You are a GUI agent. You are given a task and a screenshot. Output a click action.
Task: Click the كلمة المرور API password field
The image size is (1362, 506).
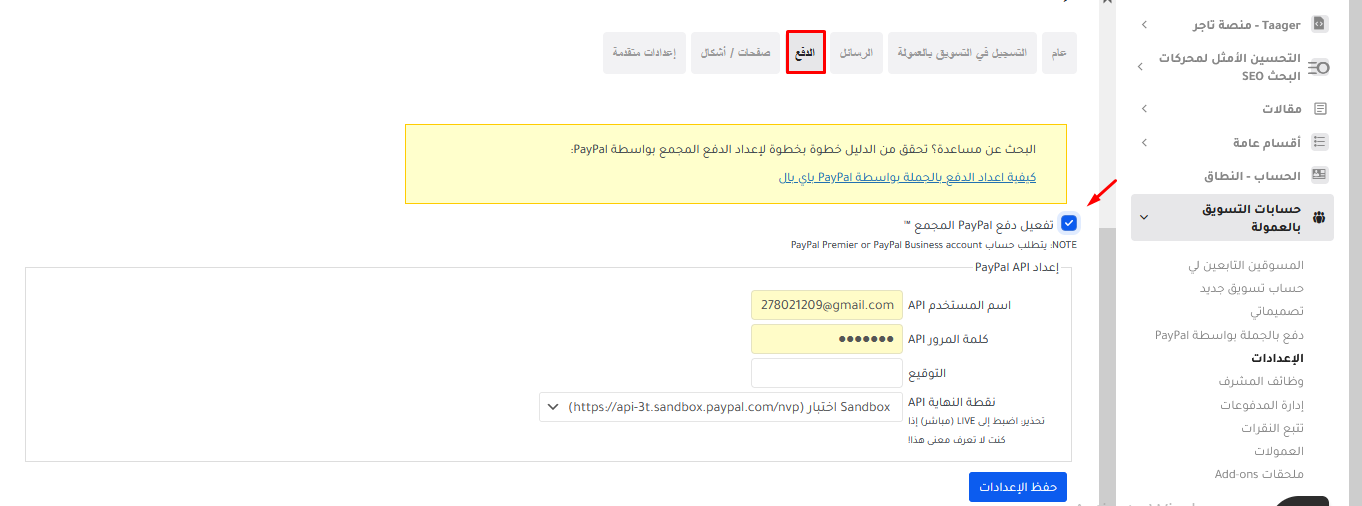[827, 339]
